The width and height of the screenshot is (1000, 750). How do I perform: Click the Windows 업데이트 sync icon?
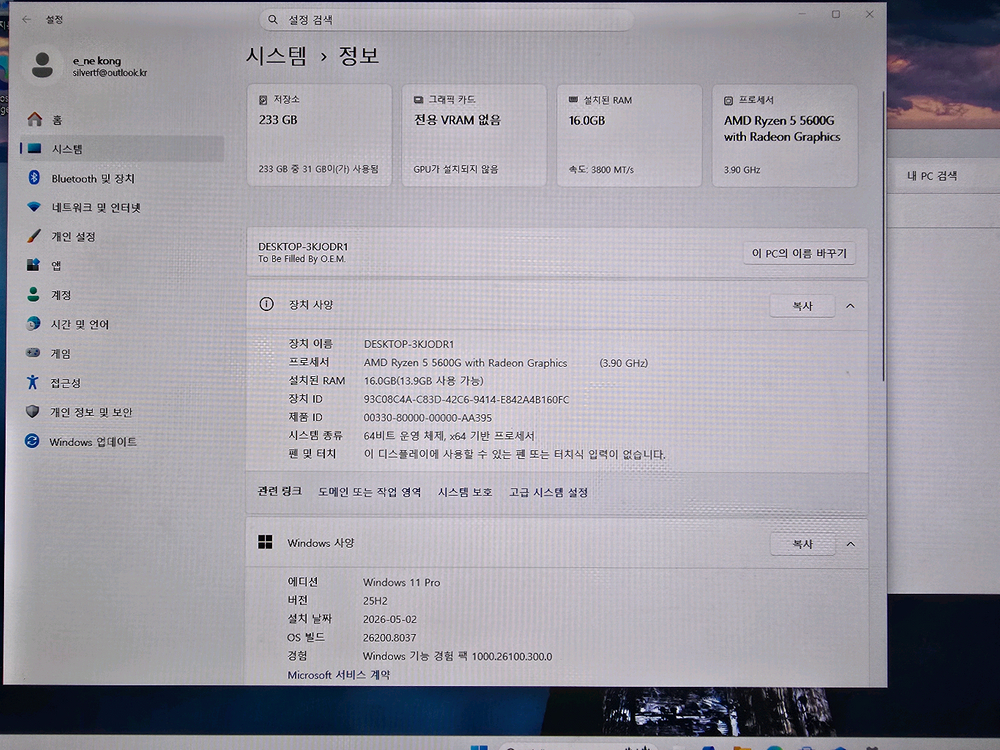pos(32,441)
